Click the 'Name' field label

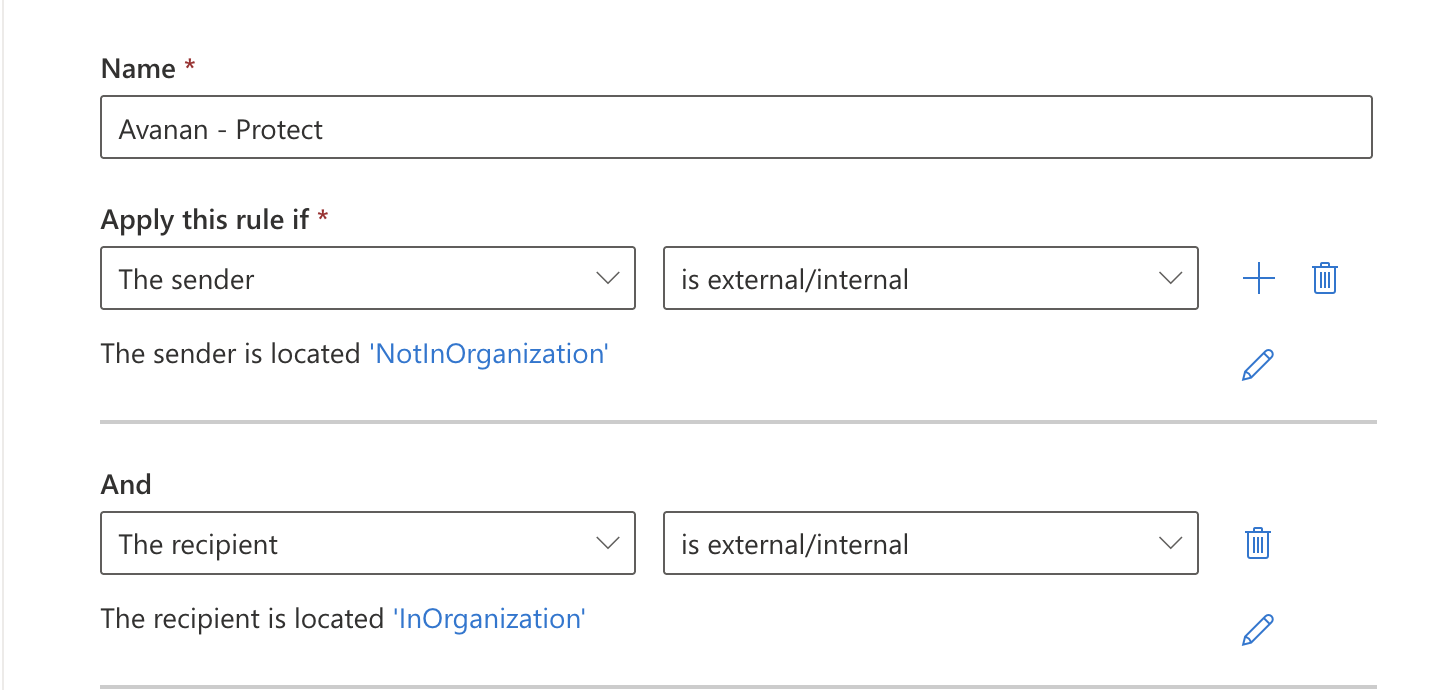pos(139,69)
